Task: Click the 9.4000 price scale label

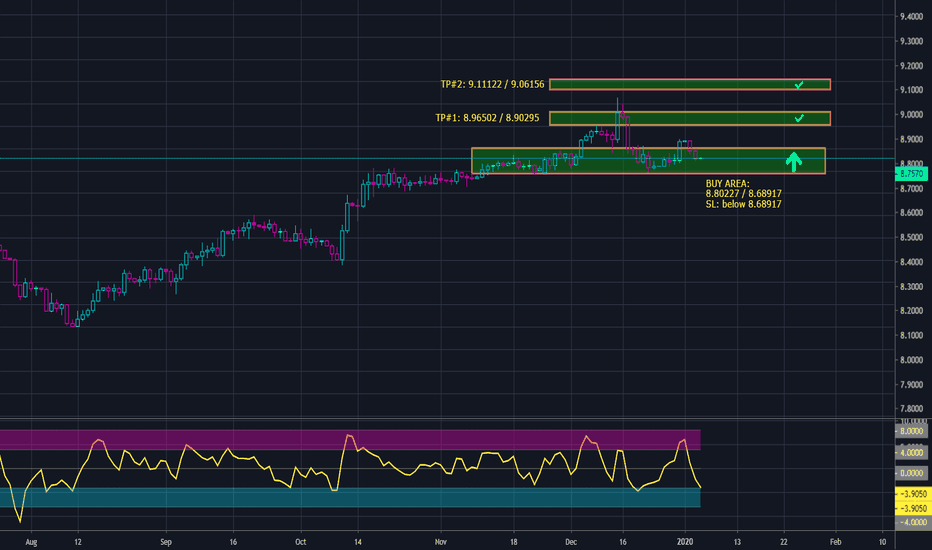Action: coord(910,17)
